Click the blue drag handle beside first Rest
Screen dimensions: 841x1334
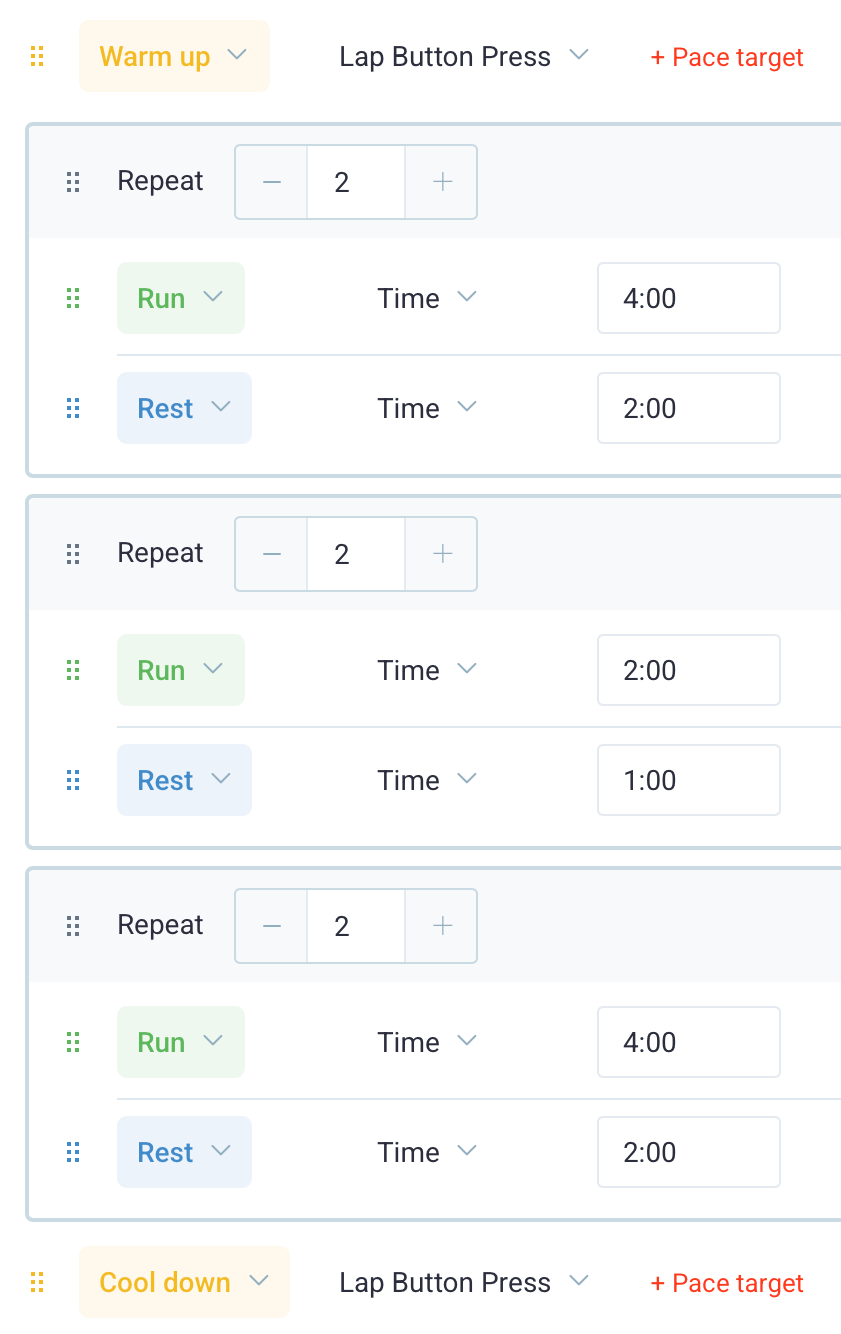click(72, 408)
